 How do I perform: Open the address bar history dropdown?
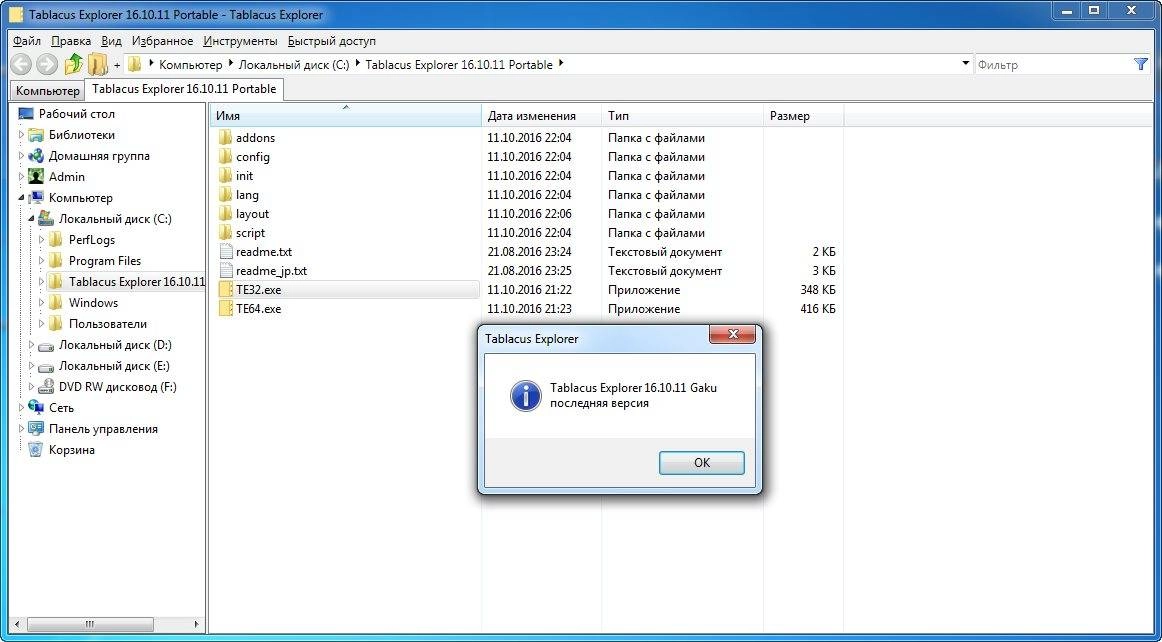966,64
